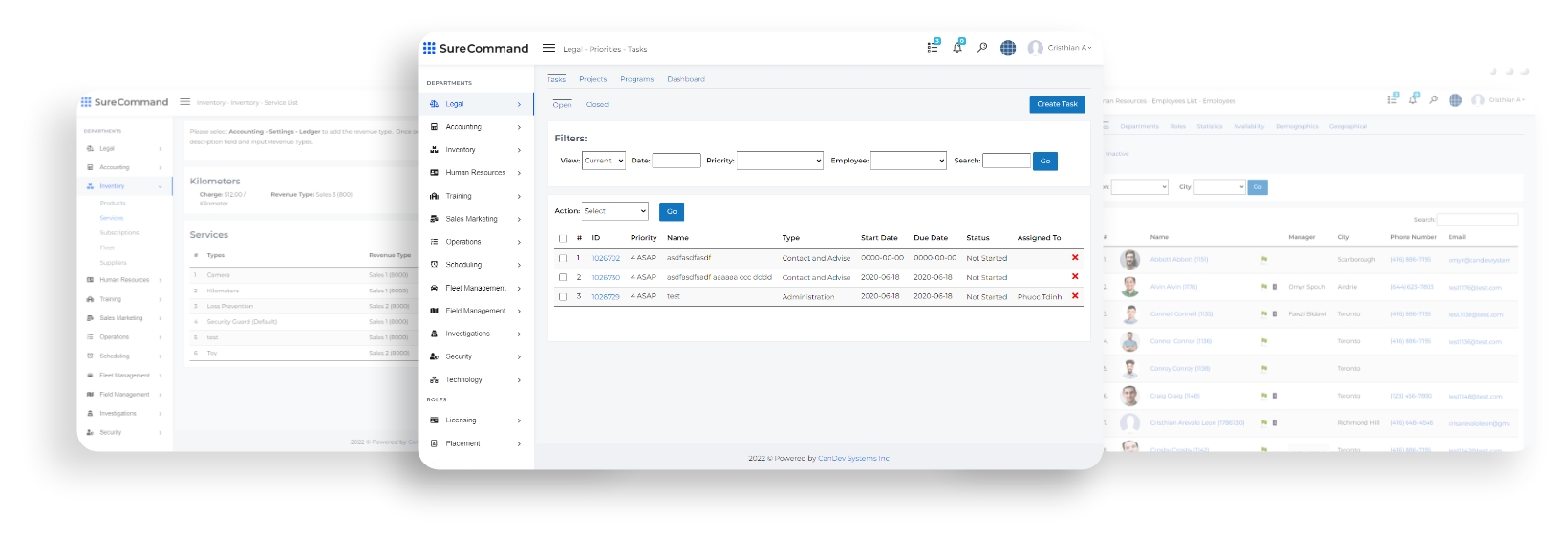Click the Date filter input field
The width and height of the screenshot is (1568, 539).
click(677, 161)
